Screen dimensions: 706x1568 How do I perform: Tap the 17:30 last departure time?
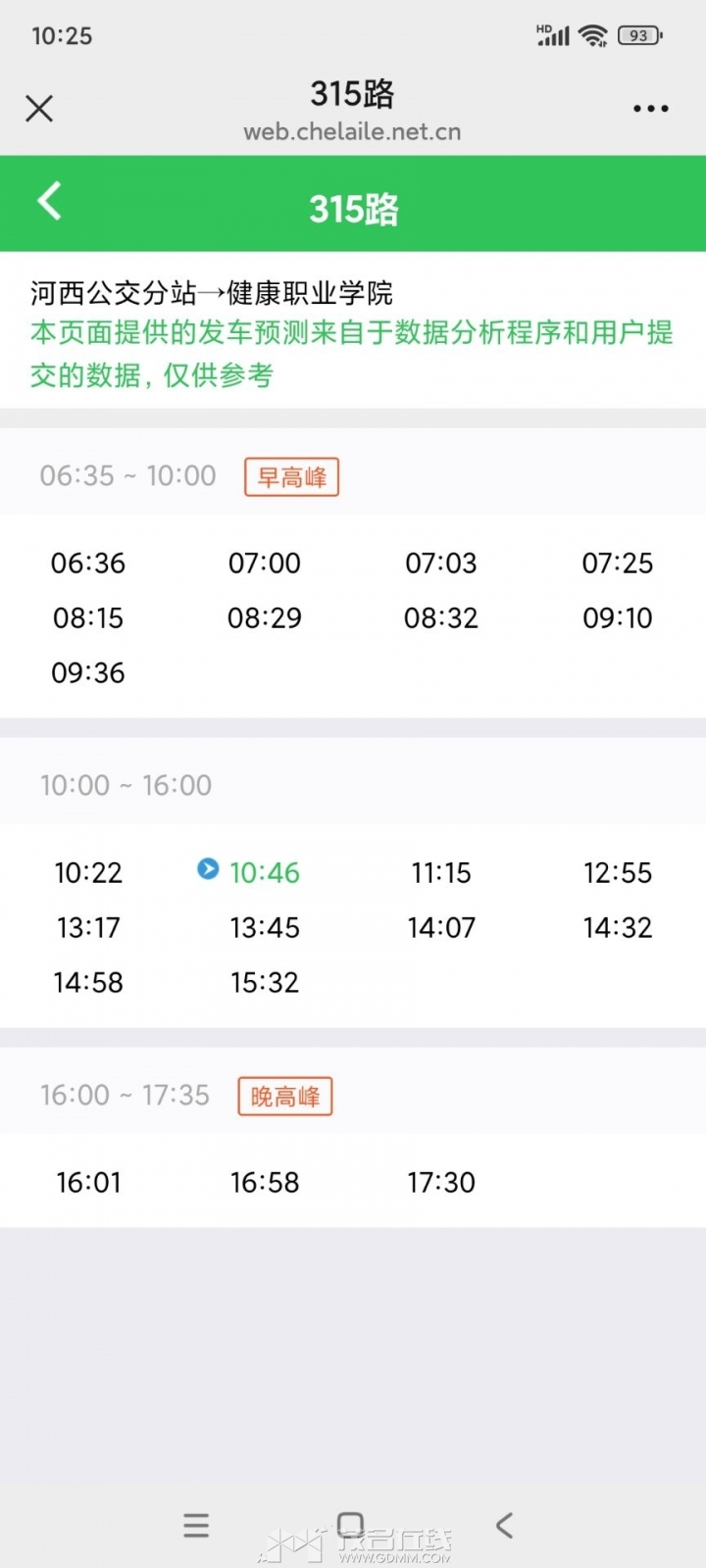pyautogui.click(x=441, y=1183)
